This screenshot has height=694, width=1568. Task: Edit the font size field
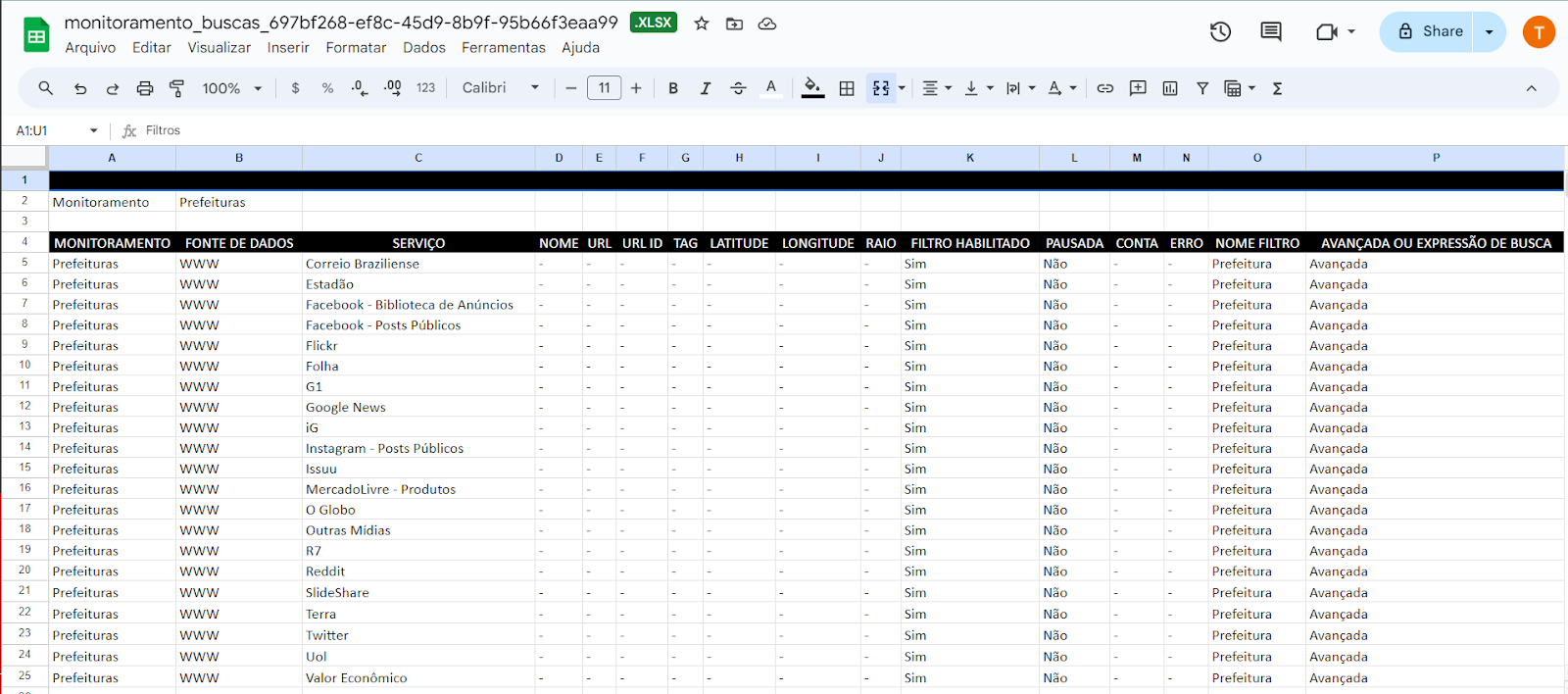click(x=604, y=88)
